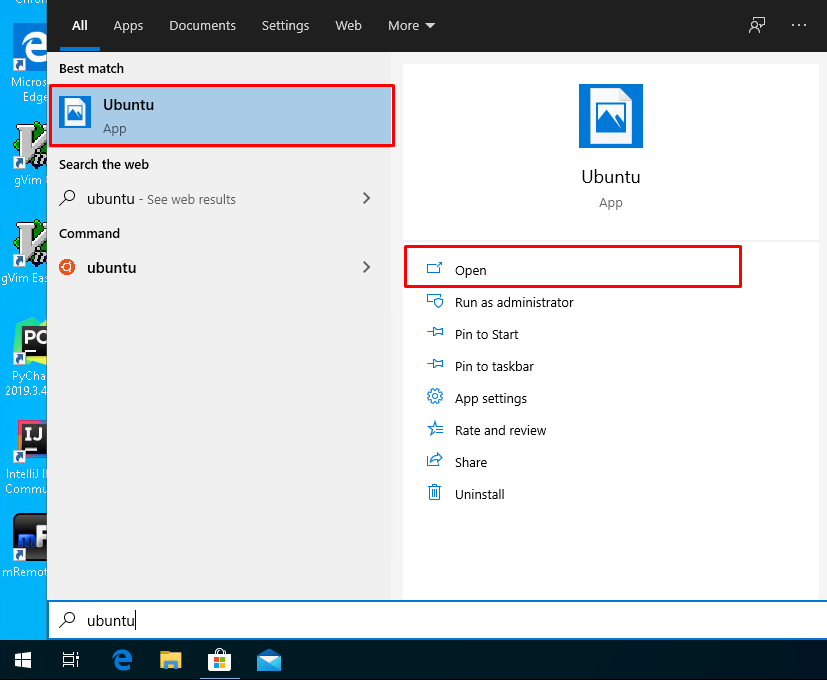Open the Mail app from taskbar
827x680 pixels.
[269, 660]
